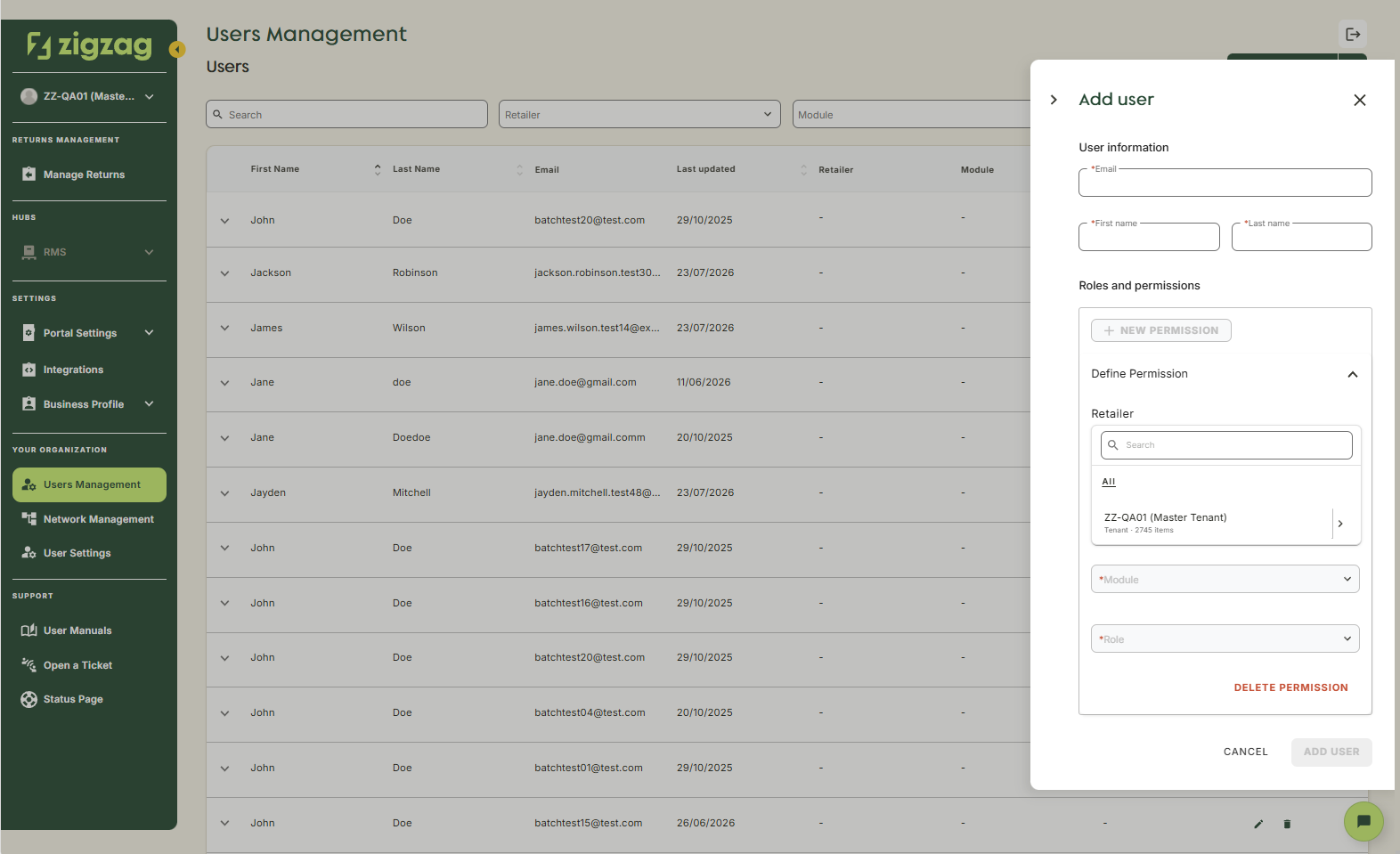Expand the Jayden Mitchell row
The image size is (1400, 854).
pyautogui.click(x=224, y=493)
